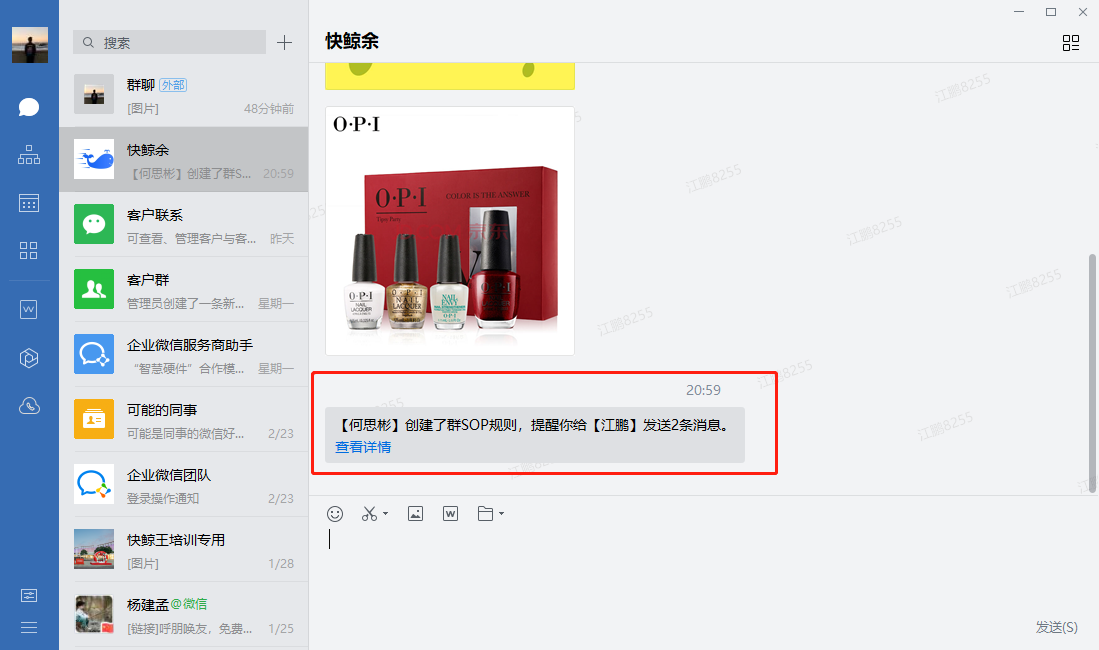Click the 20:59 timestamp in chat
Image resolution: width=1099 pixels, height=650 pixels.
[x=703, y=390]
